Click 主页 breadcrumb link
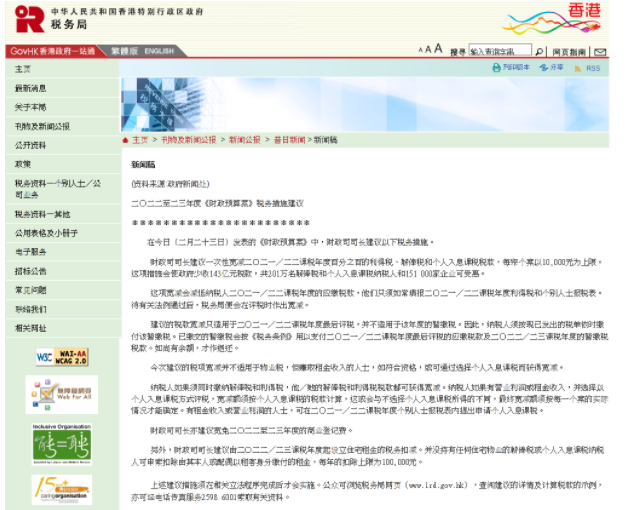This screenshot has height=510, width=629. pos(140,140)
